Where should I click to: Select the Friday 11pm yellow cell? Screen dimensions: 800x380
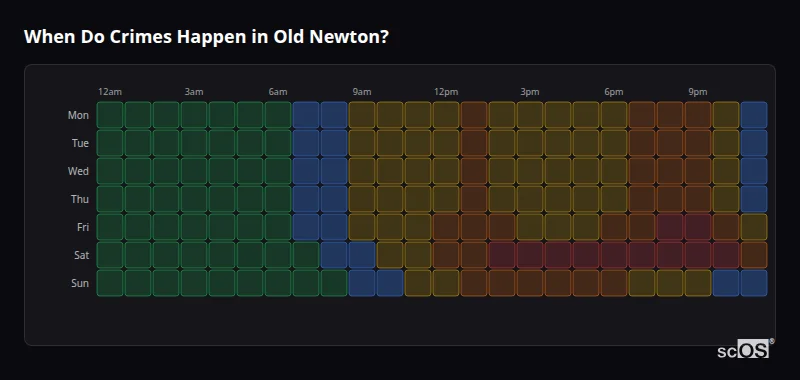(x=754, y=227)
